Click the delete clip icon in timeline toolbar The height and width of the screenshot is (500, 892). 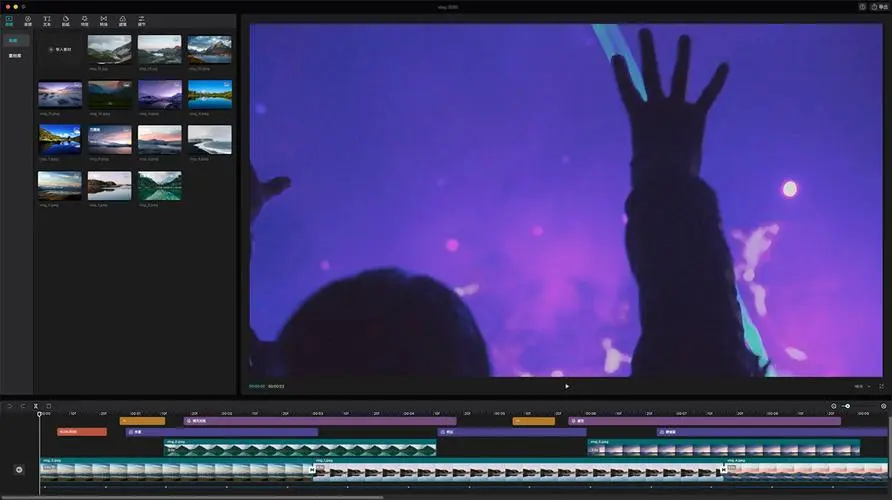(x=48, y=406)
